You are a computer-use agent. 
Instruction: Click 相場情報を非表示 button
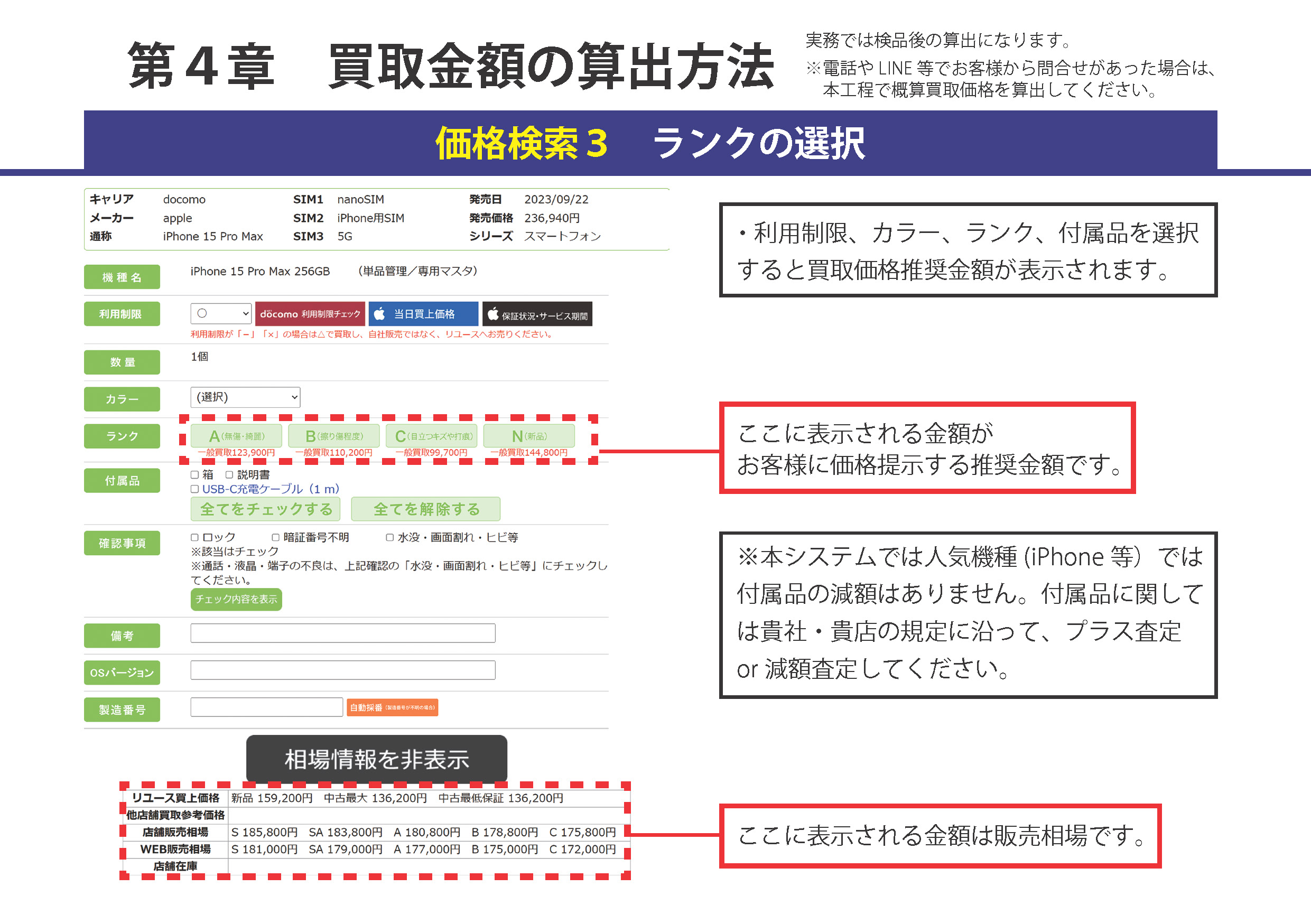376,759
